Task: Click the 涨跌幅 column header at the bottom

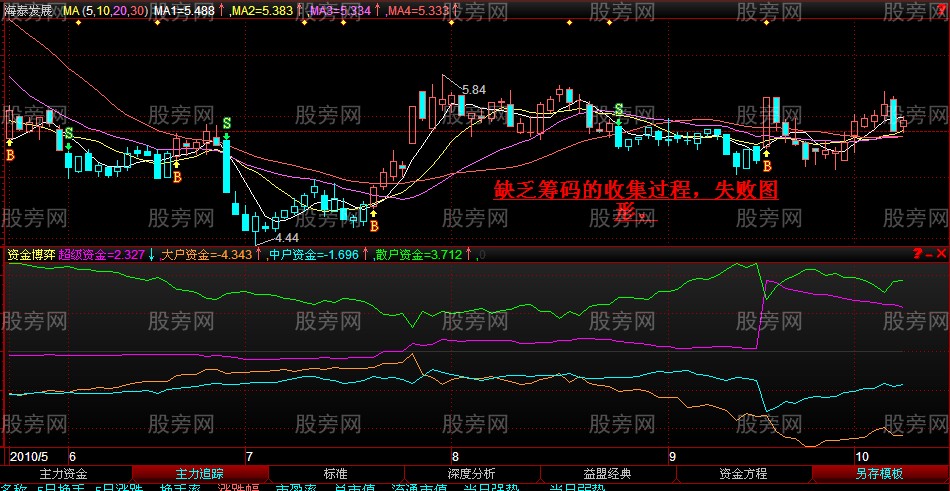Action: pos(238,487)
